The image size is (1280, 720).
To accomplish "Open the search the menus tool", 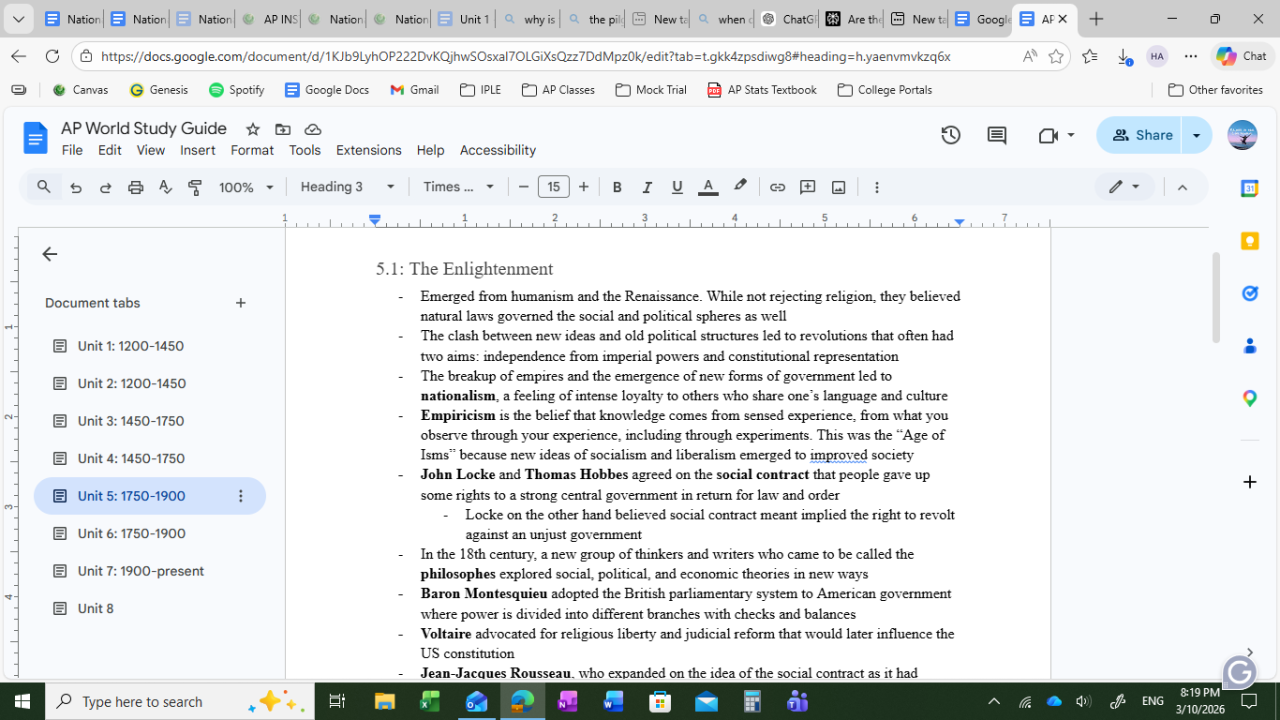I will [44, 187].
